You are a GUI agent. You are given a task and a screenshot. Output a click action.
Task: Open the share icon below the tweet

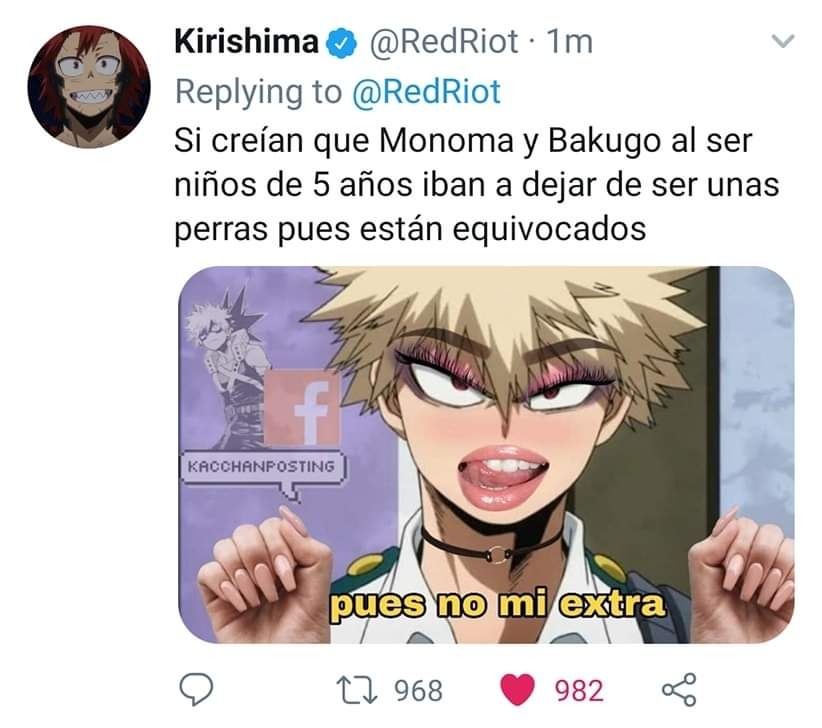coord(679,689)
